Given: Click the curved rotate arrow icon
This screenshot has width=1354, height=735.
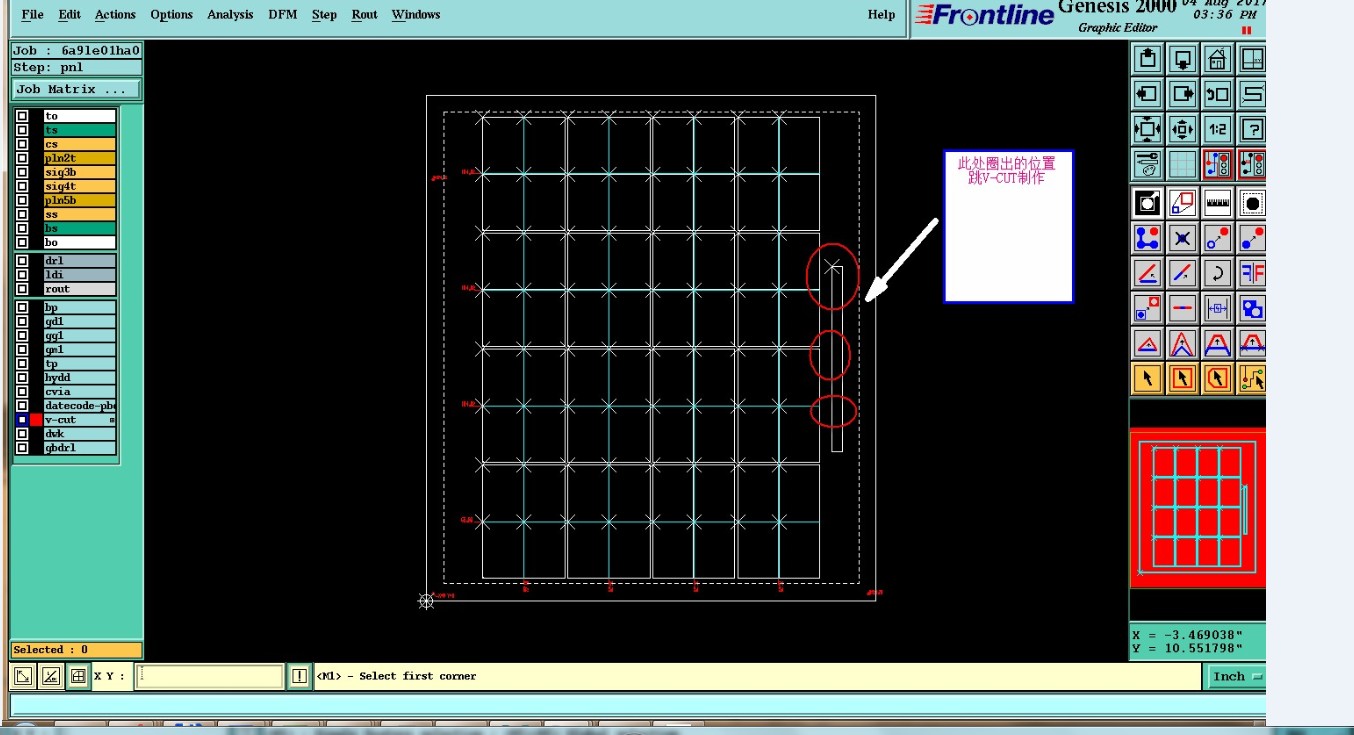Looking at the screenshot, I should coord(1217,273).
